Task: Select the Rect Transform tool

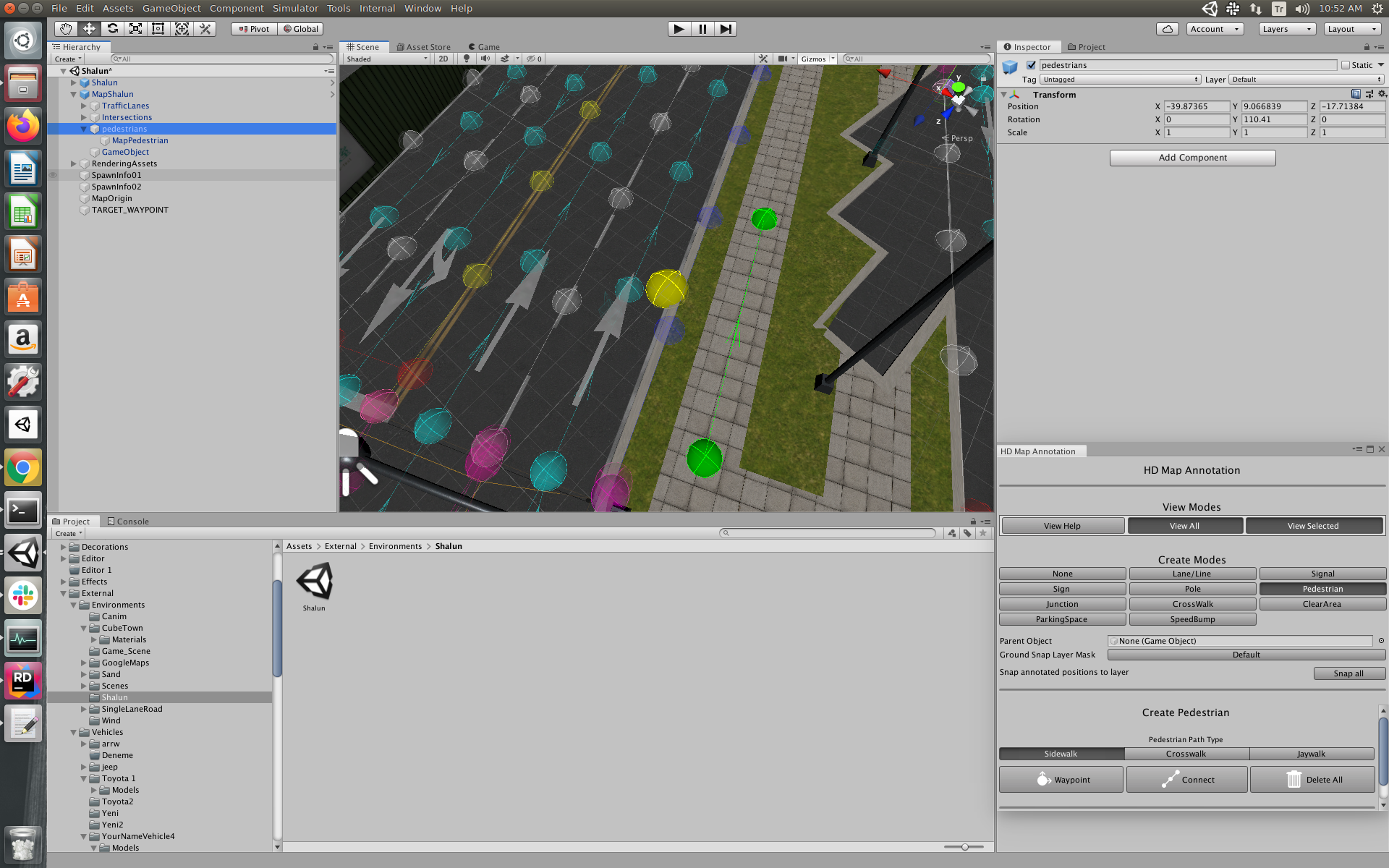Action: [x=158, y=29]
